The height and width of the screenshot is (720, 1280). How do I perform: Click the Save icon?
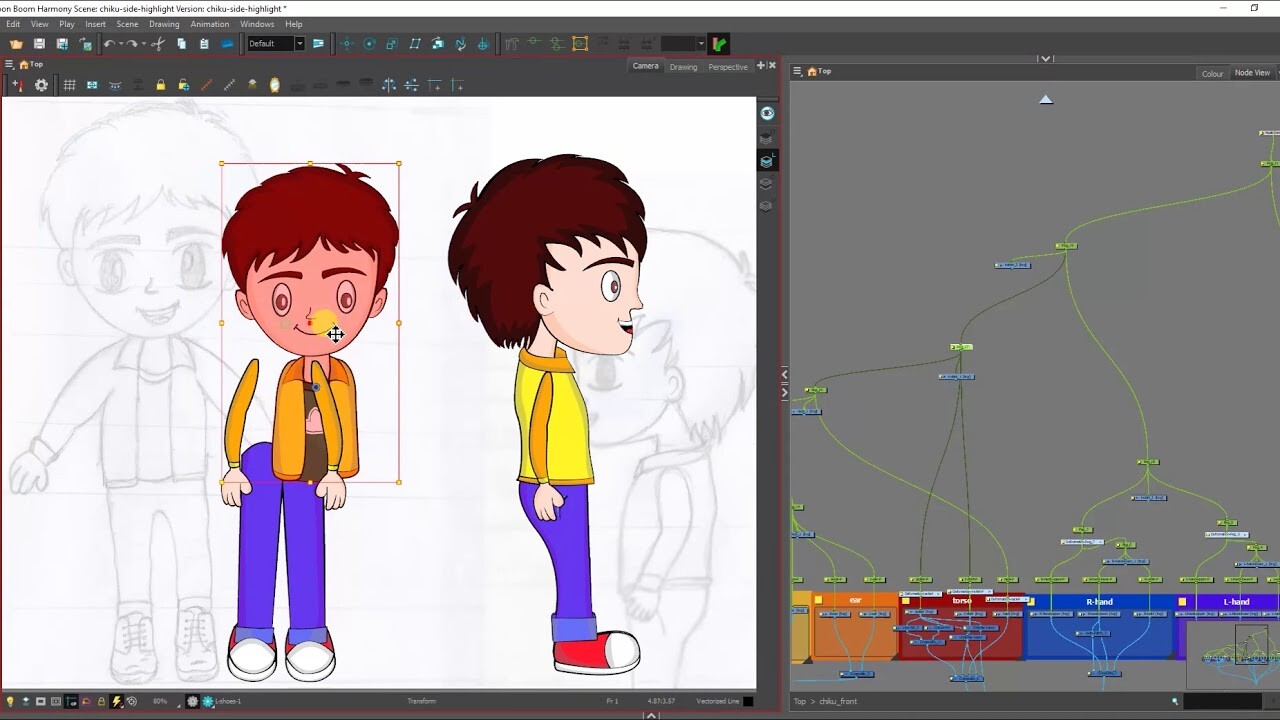[39, 43]
